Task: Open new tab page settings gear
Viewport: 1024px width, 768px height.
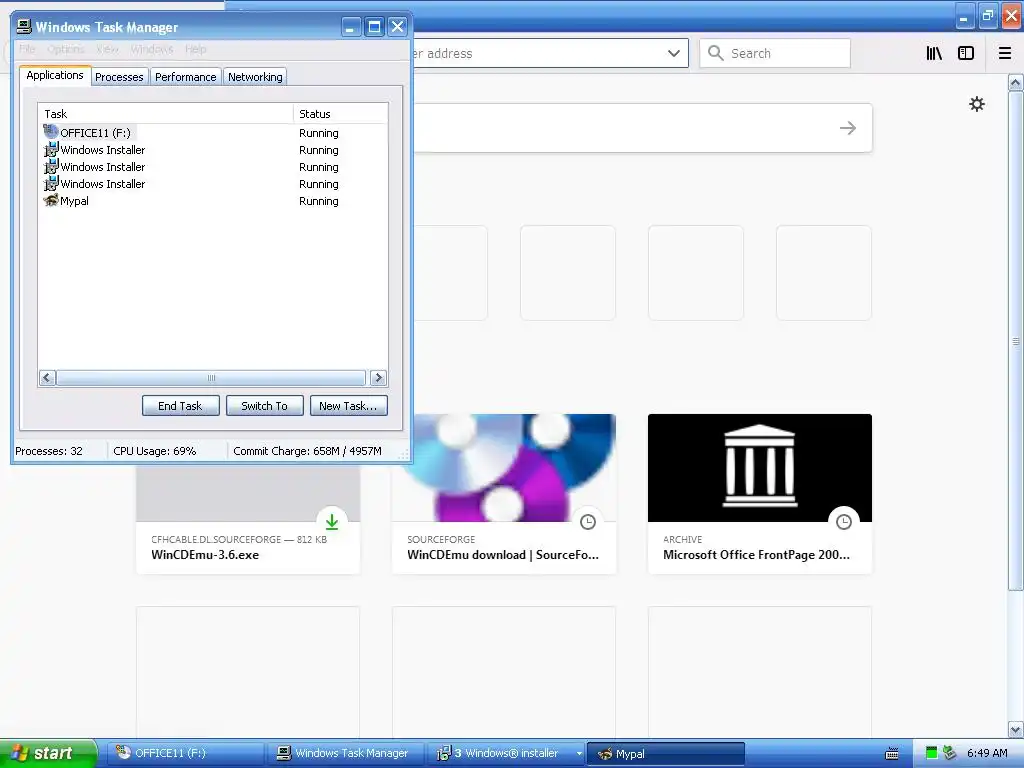Action: 977,104
